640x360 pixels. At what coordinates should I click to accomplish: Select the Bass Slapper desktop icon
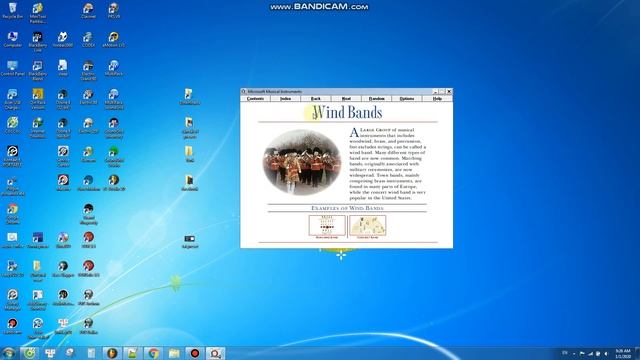click(x=63, y=269)
